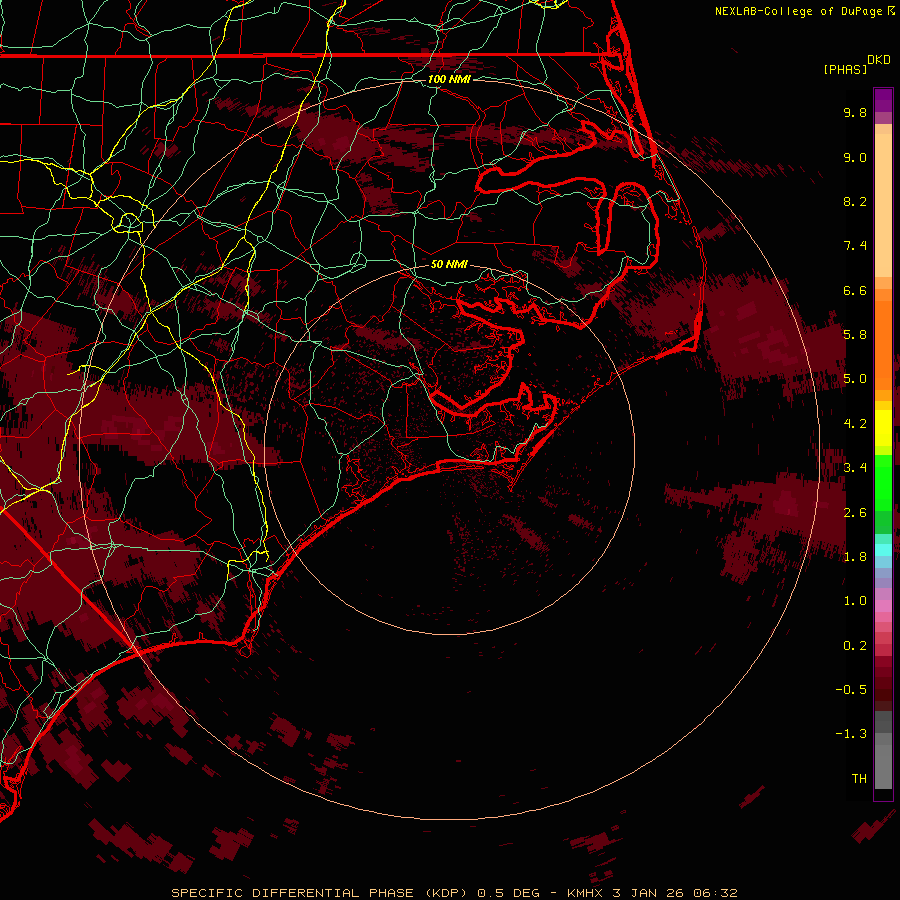This screenshot has height=900, width=900.
Task: Select the 3.4 scale value
Action: pos(855,468)
